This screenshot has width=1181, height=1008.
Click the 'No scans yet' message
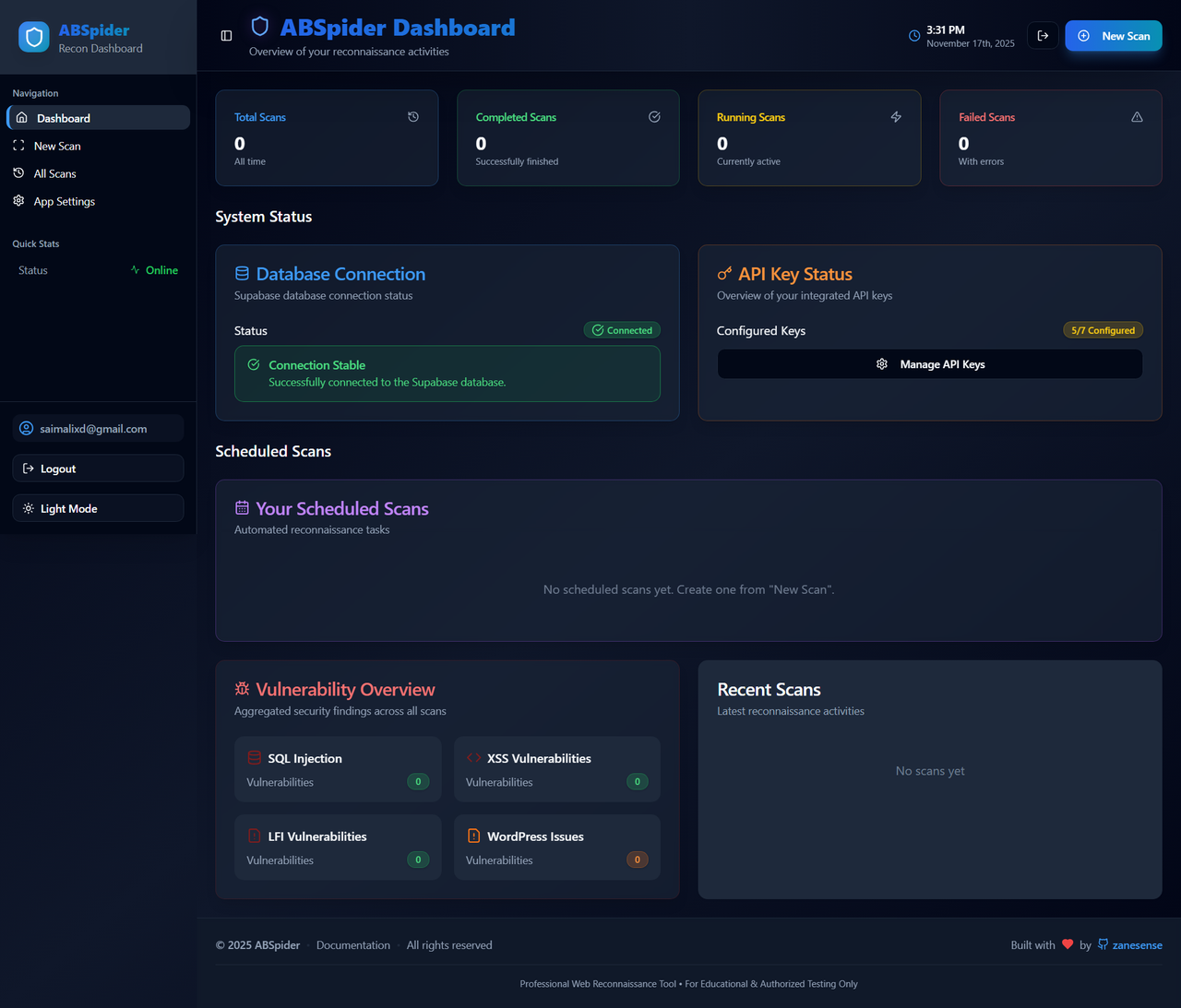[930, 771]
